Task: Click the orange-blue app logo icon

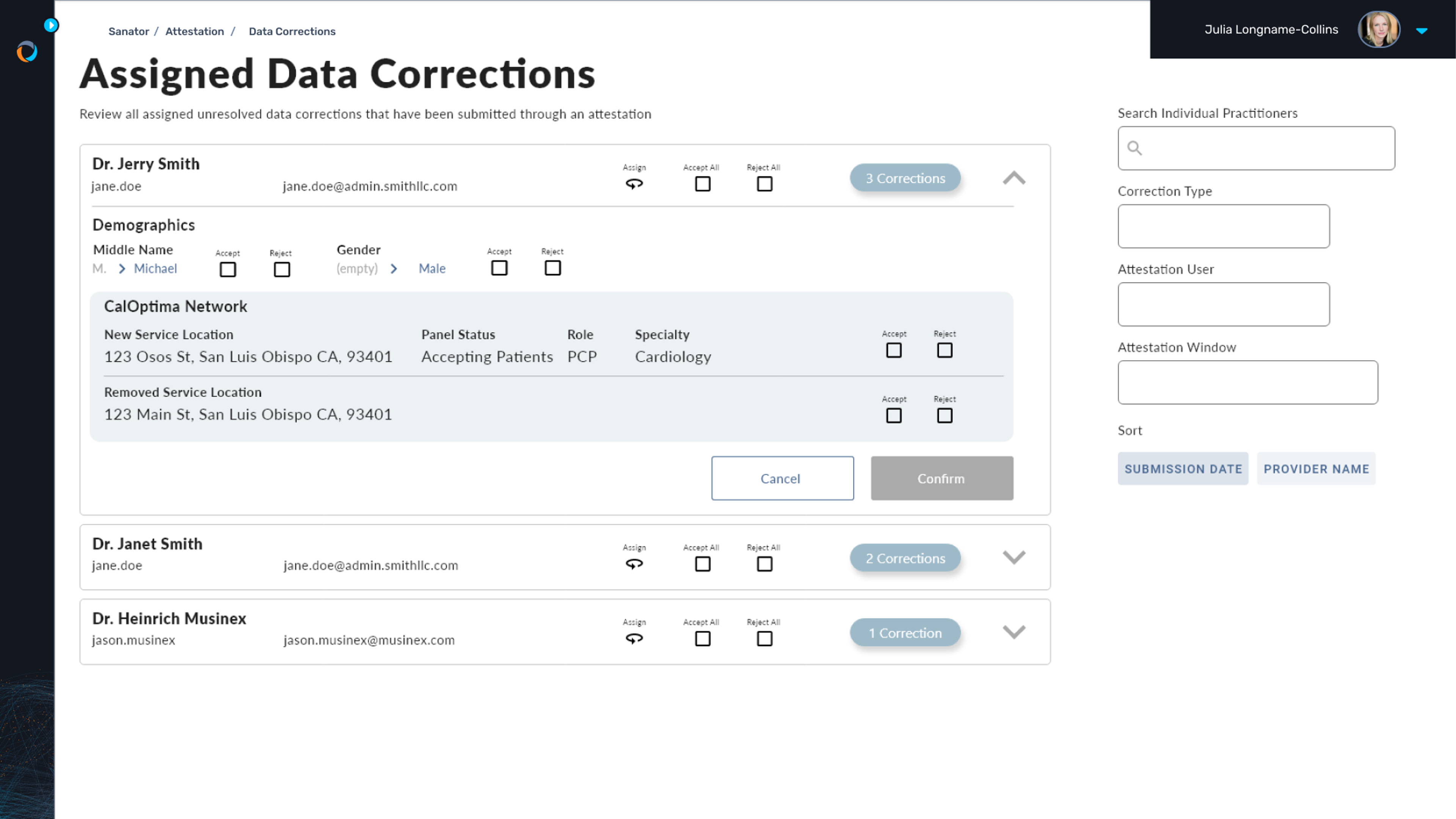Action: [x=27, y=52]
